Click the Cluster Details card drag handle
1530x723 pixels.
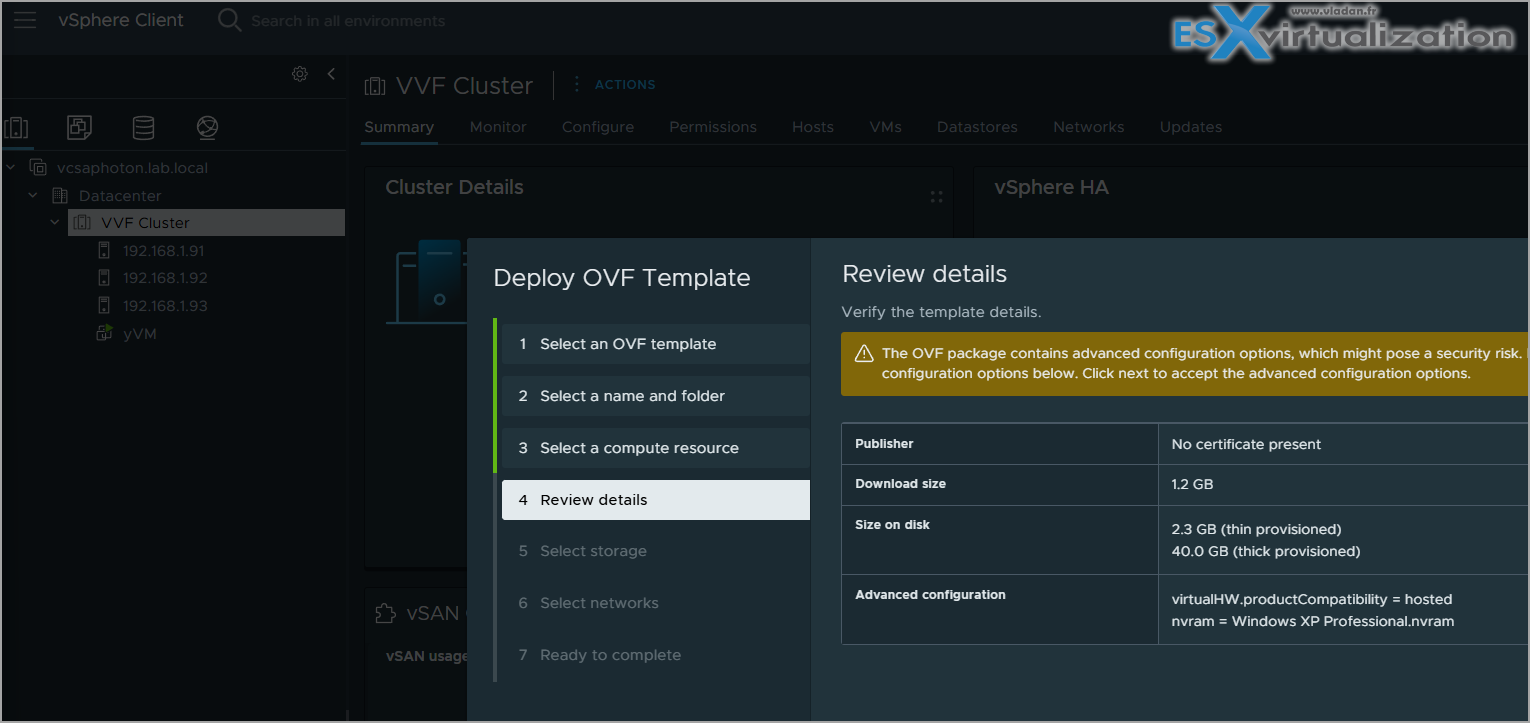[937, 197]
